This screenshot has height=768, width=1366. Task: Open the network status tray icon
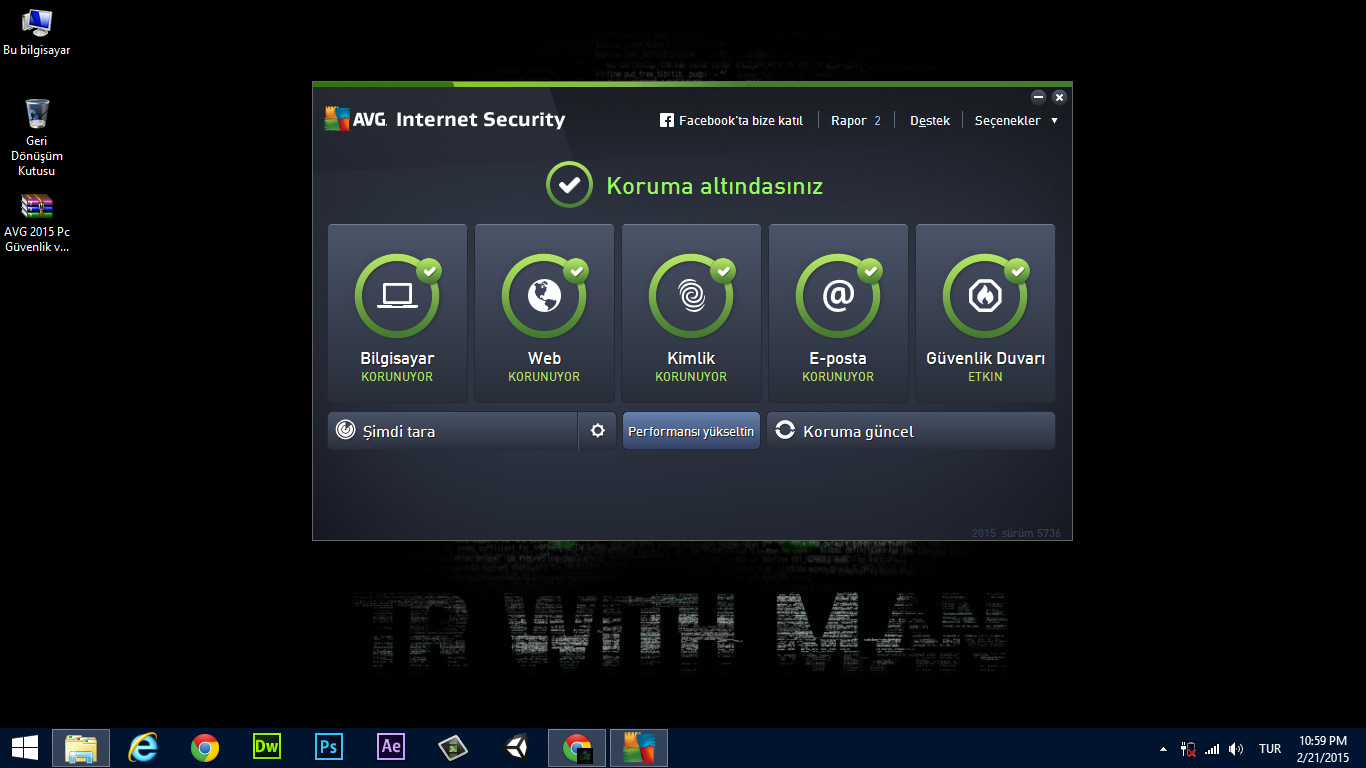pos(1188,748)
